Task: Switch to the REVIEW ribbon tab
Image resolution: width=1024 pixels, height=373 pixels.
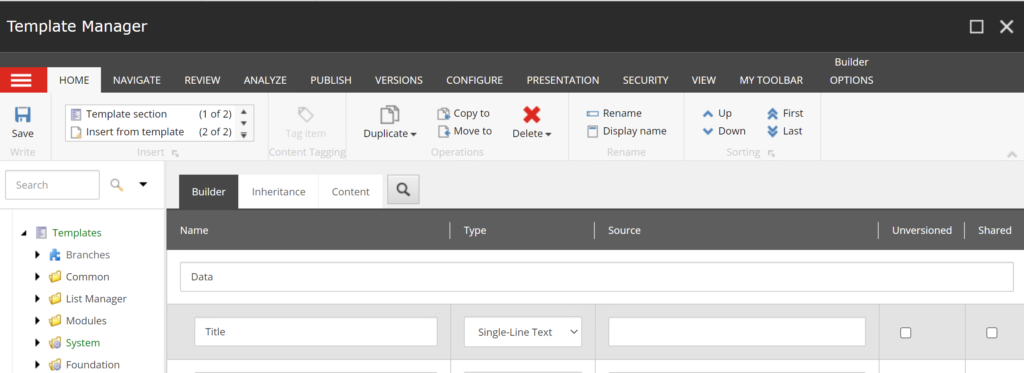Action: [202, 80]
